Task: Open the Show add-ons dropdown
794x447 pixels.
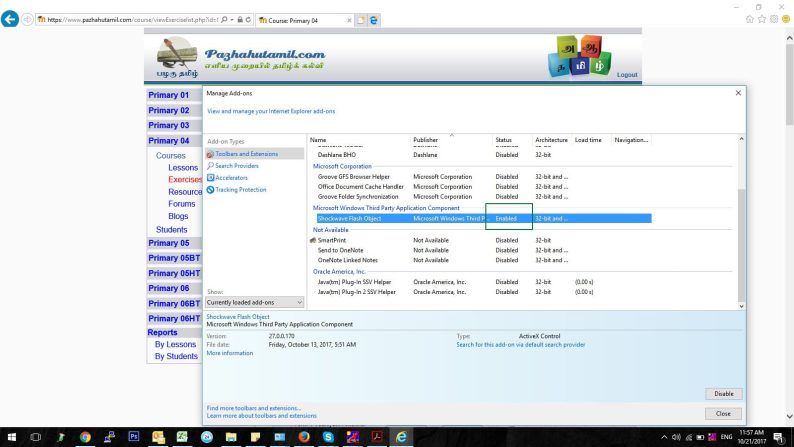Action: point(254,302)
